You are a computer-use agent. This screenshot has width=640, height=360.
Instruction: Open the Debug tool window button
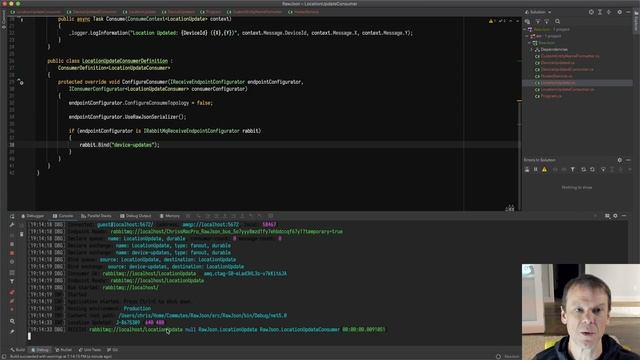[x=40, y=350]
